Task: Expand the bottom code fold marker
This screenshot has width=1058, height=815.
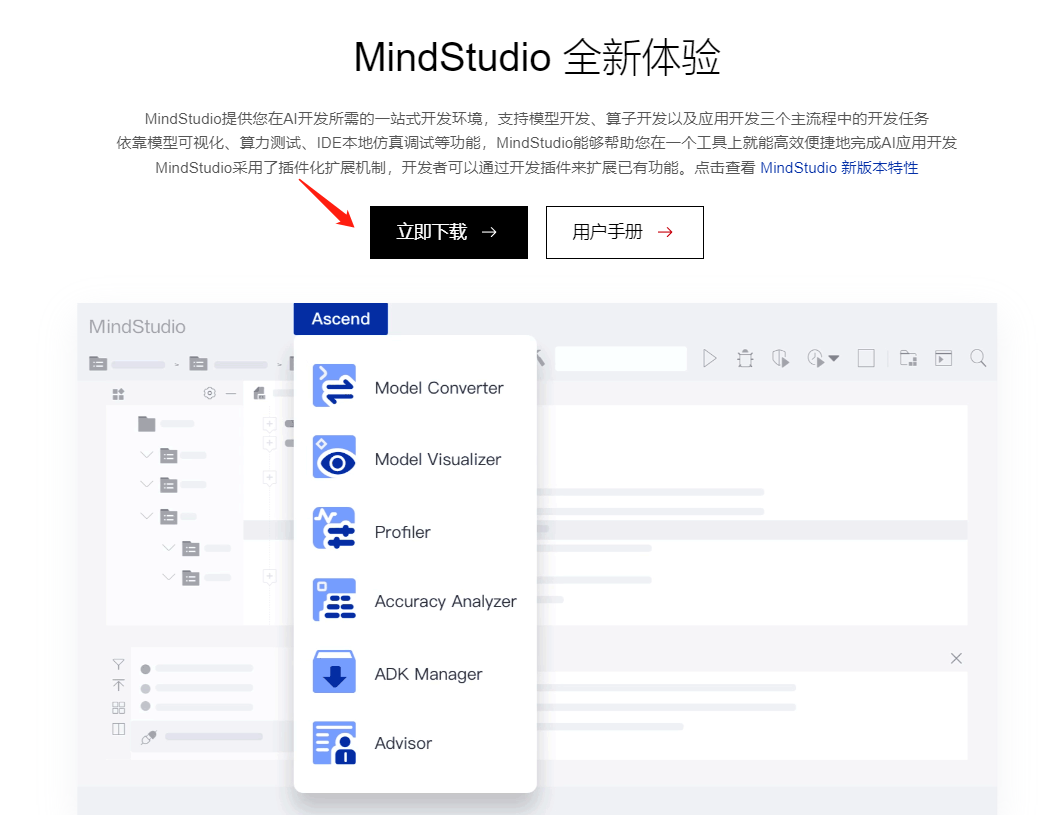Action: pos(269,576)
